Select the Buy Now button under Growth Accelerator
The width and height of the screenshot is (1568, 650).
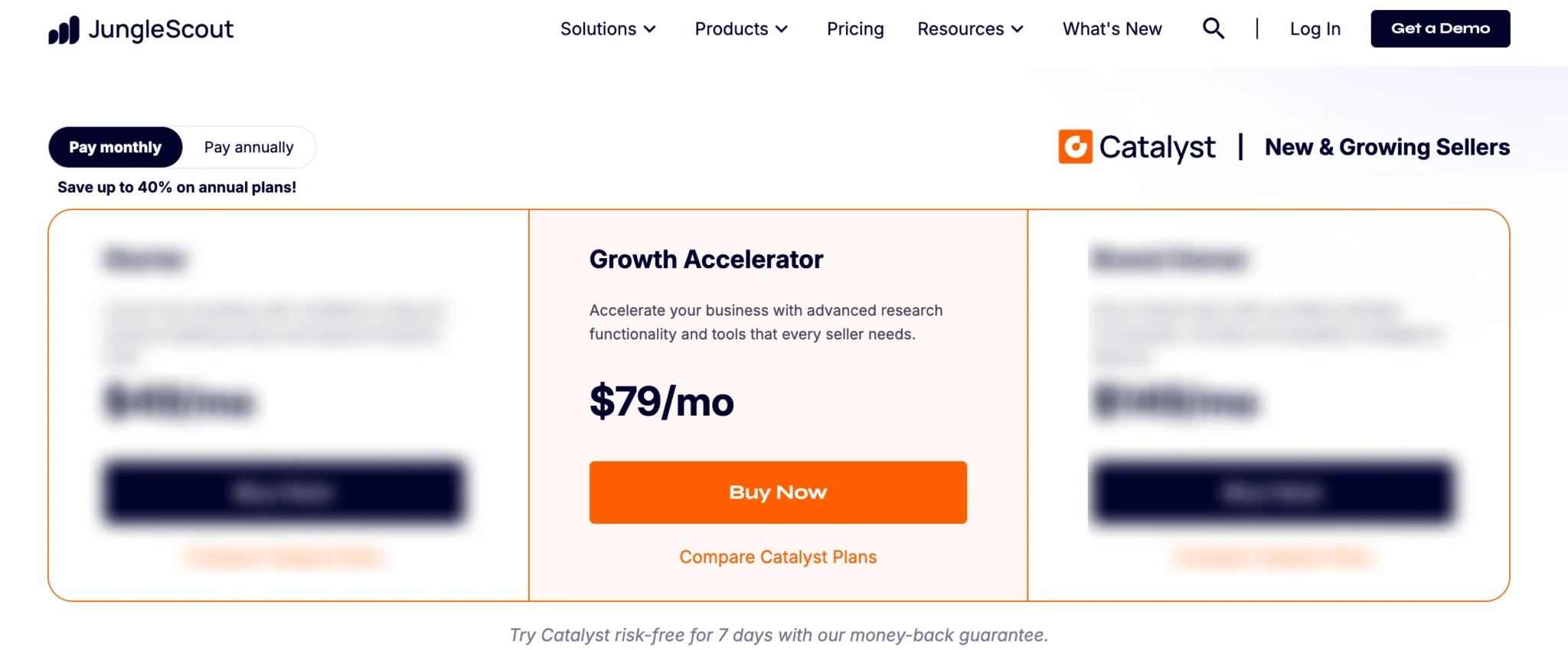(777, 492)
